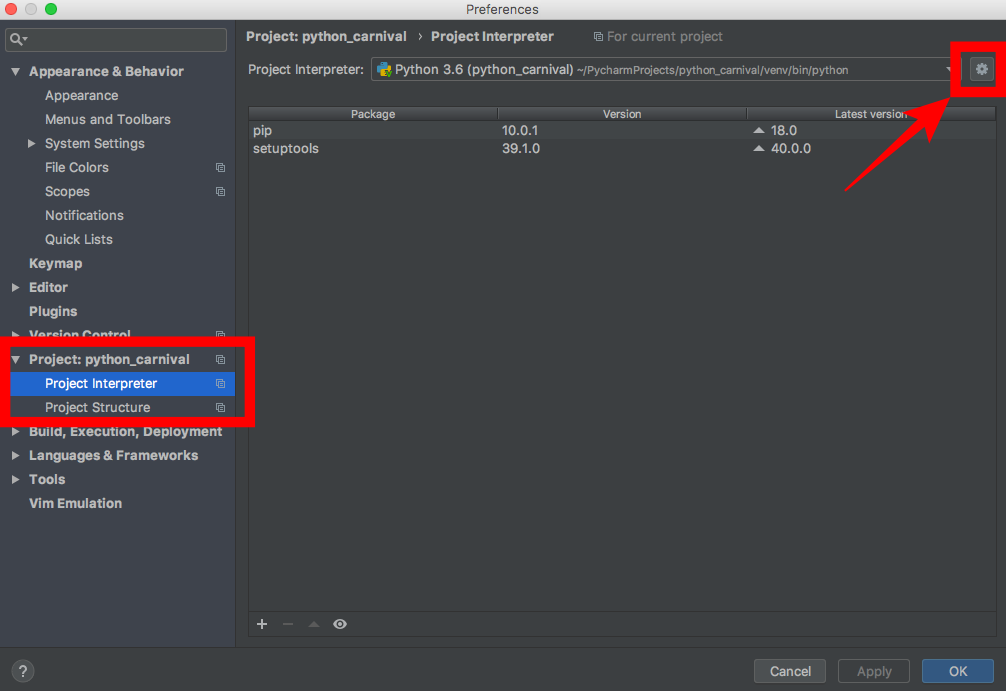
Task: Open the Project Interpreter dropdown
Action: pyautogui.click(x=950, y=69)
